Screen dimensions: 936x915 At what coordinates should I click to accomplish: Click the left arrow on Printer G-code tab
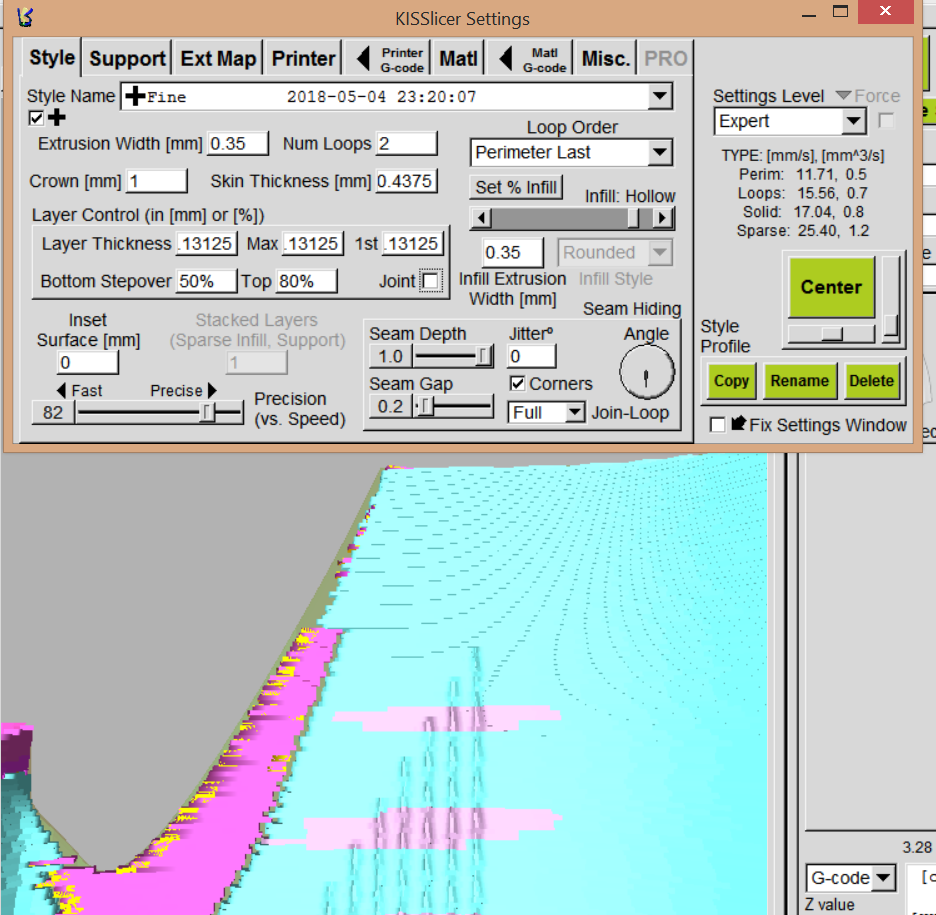pyautogui.click(x=362, y=58)
